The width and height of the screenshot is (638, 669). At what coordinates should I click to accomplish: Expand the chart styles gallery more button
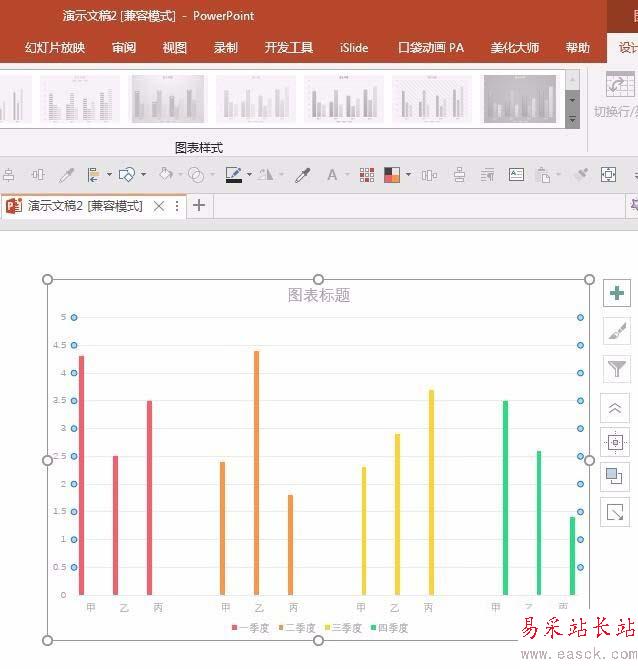coord(572,119)
